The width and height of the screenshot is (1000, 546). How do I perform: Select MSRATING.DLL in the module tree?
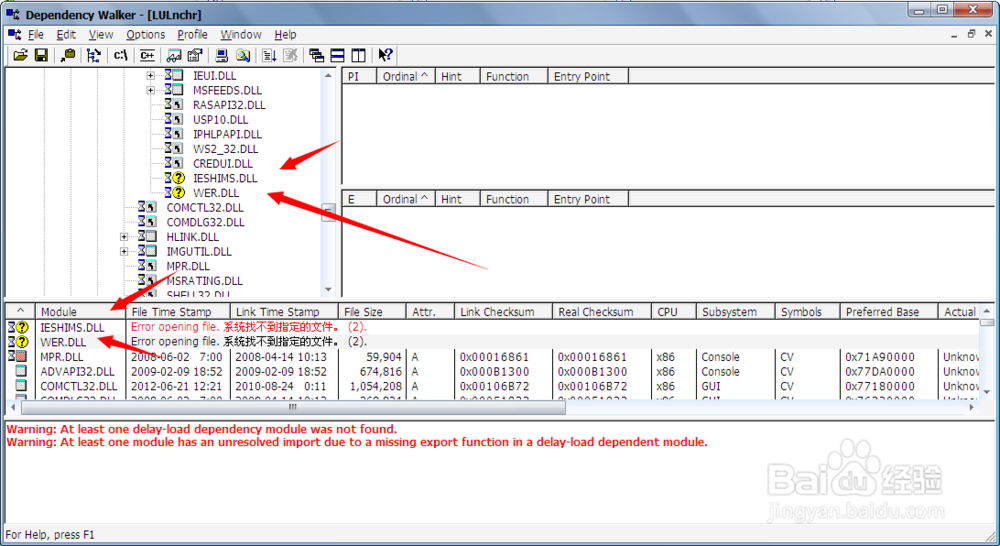[x=204, y=281]
